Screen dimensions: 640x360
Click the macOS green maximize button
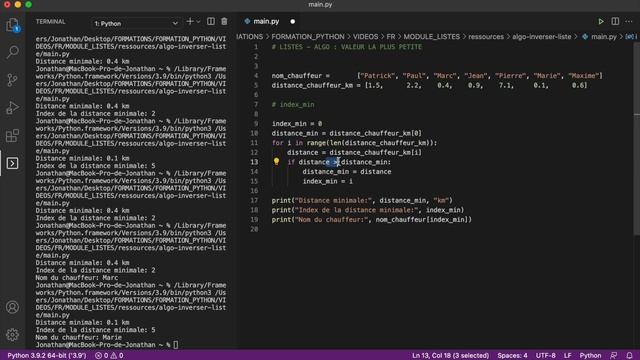[28, 4]
